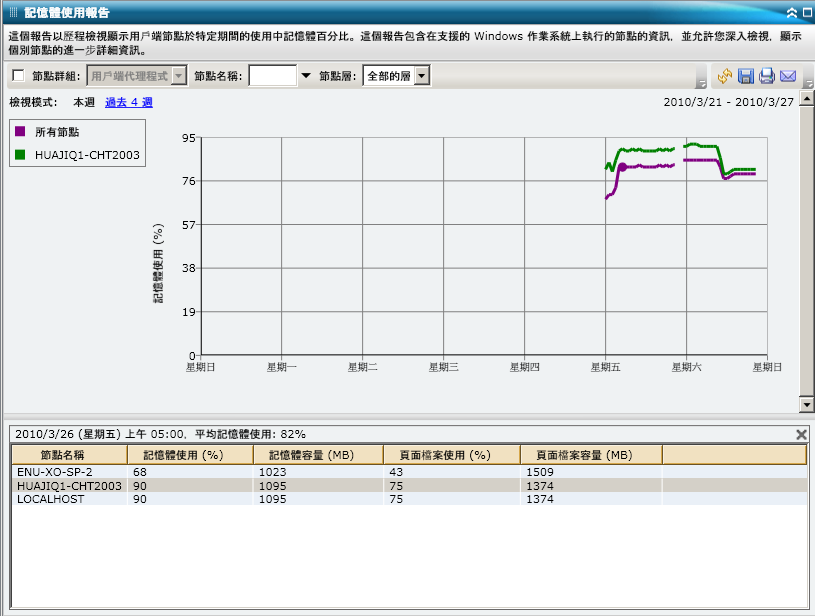
Task: Click the restore window icon beside the home icon
Action: pyautogui.click(x=806, y=11)
